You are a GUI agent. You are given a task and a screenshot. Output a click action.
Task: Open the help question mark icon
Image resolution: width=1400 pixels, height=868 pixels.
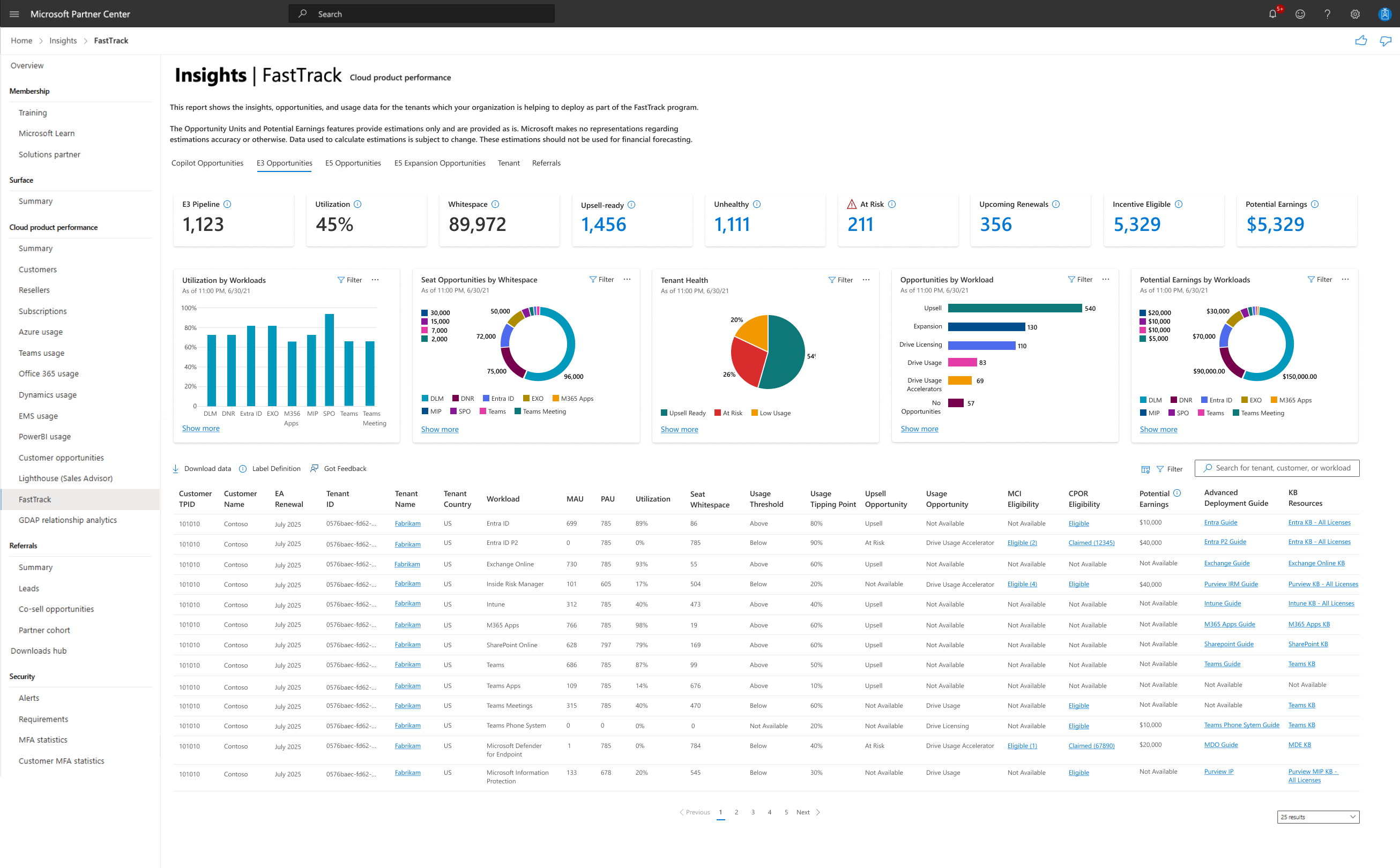(x=1327, y=14)
